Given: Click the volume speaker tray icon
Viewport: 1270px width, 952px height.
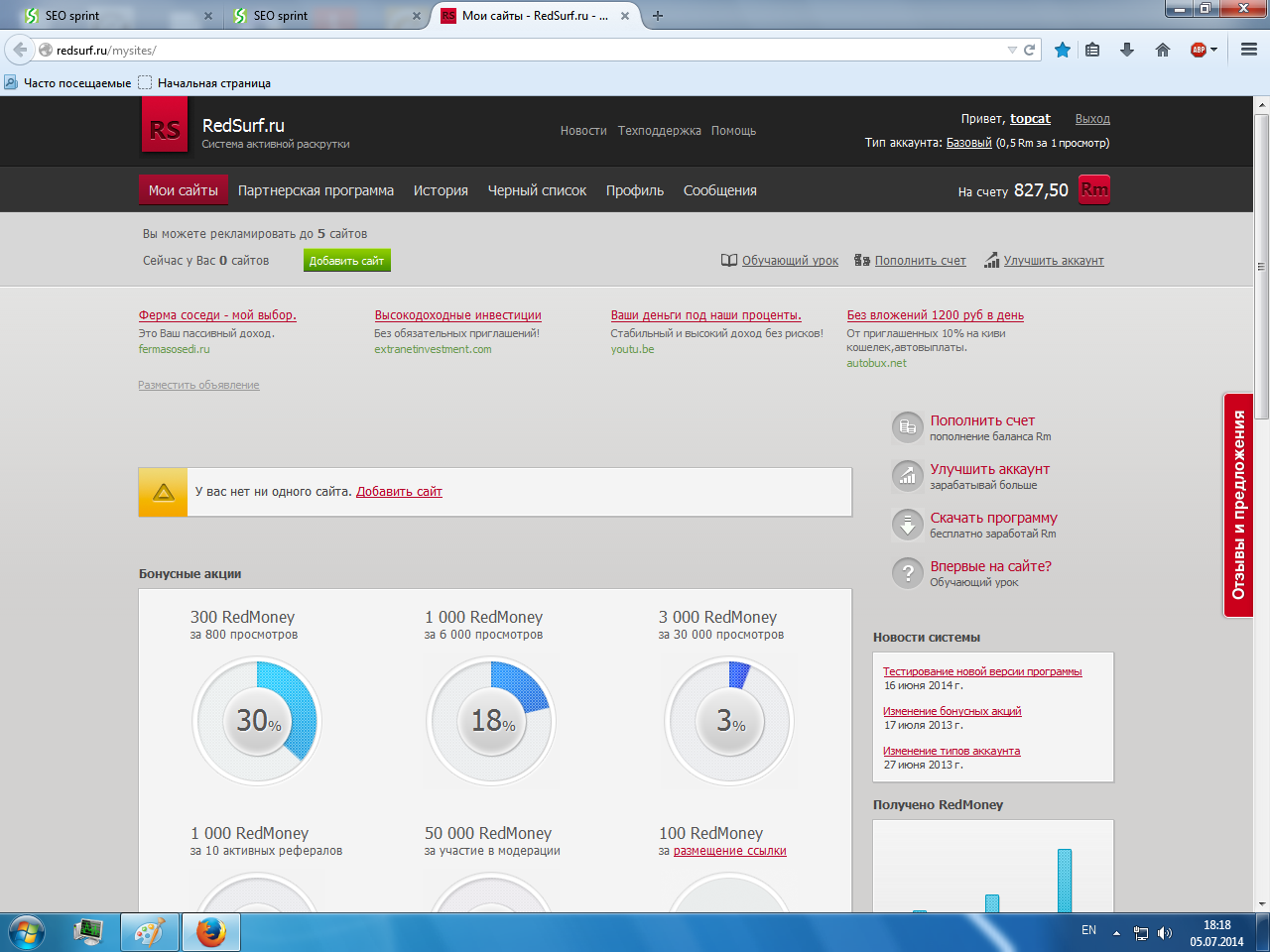Looking at the screenshot, I should [1165, 933].
